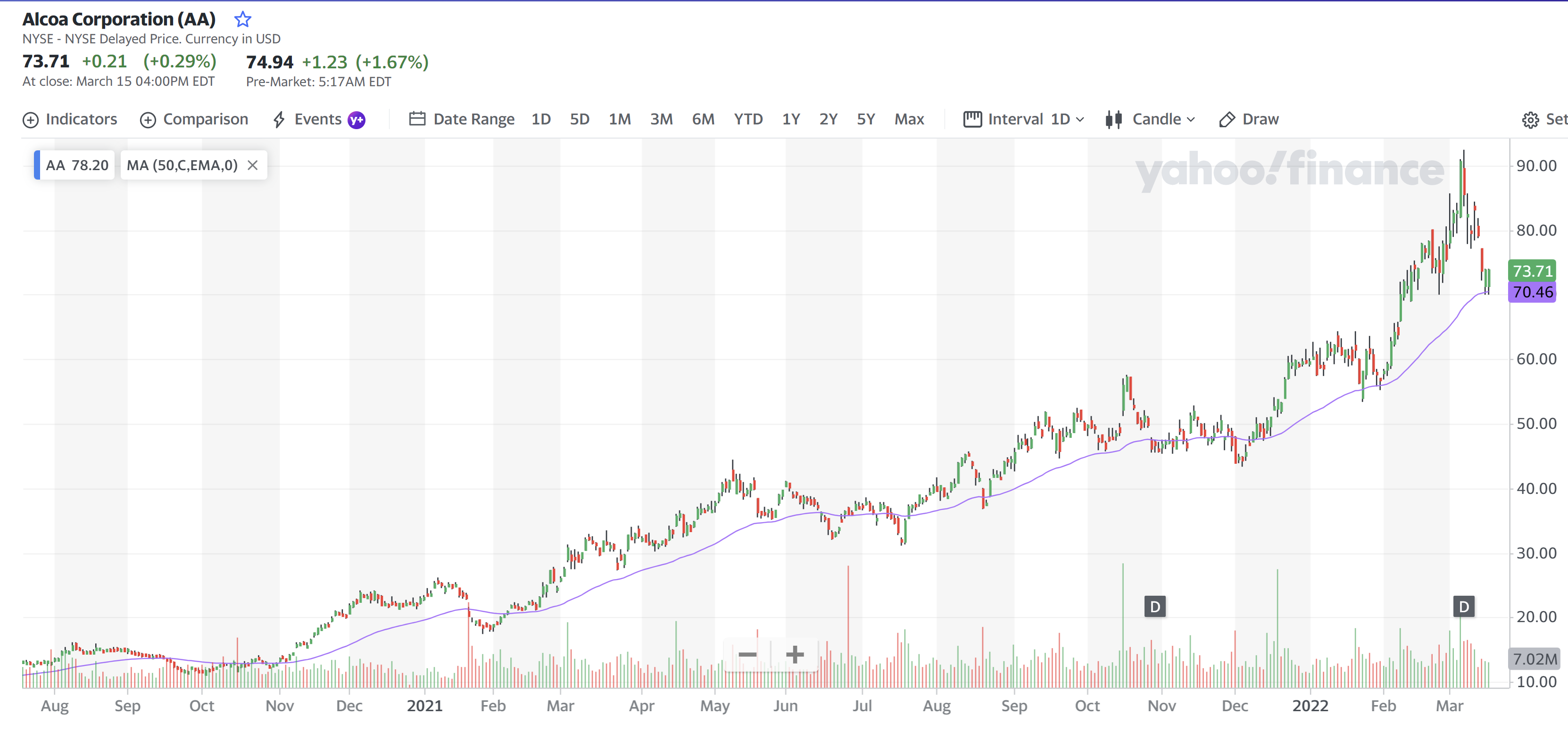Viewport: 1568px width, 731px height.
Task: Remove the MA (50,C,EMA,0) indicator
Action: click(x=253, y=165)
